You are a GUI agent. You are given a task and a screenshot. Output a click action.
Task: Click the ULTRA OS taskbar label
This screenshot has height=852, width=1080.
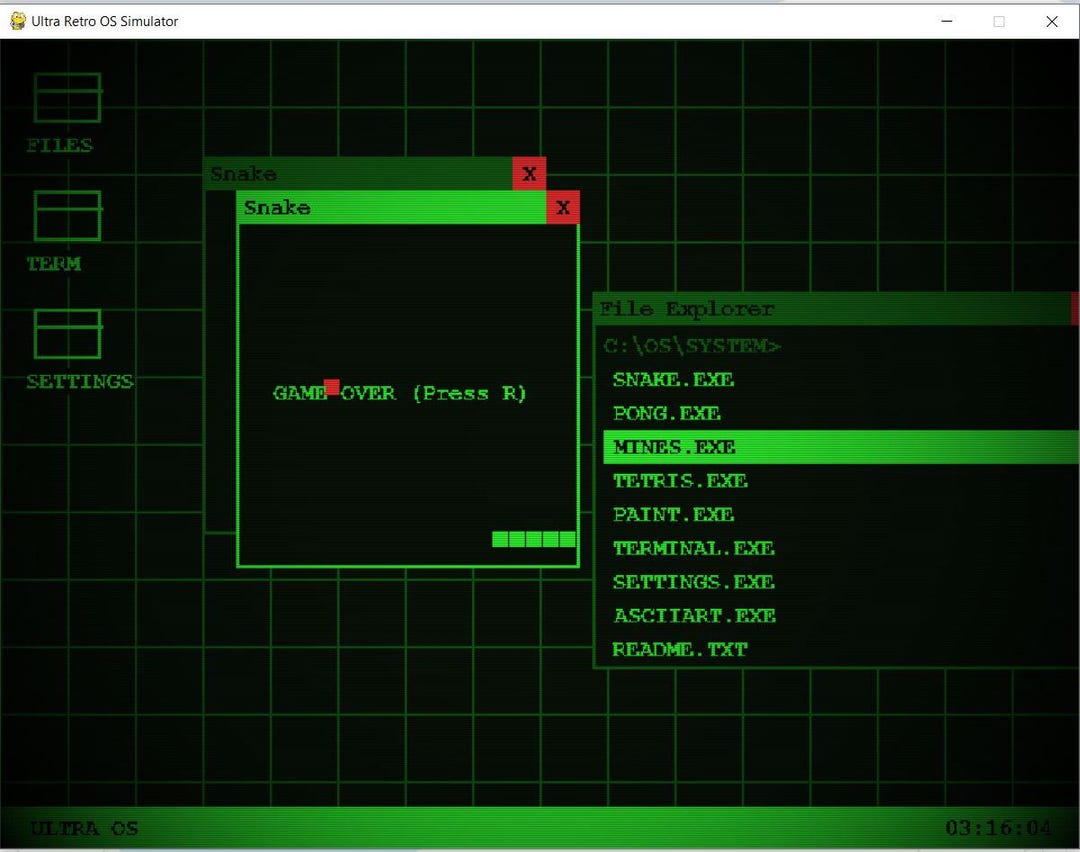(x=84, y=828)
